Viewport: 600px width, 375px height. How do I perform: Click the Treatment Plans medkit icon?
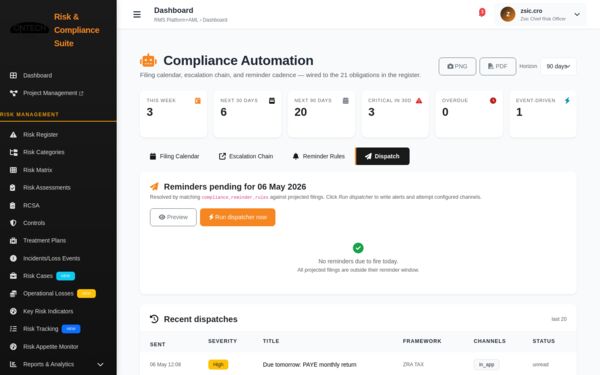coord(13,240)
